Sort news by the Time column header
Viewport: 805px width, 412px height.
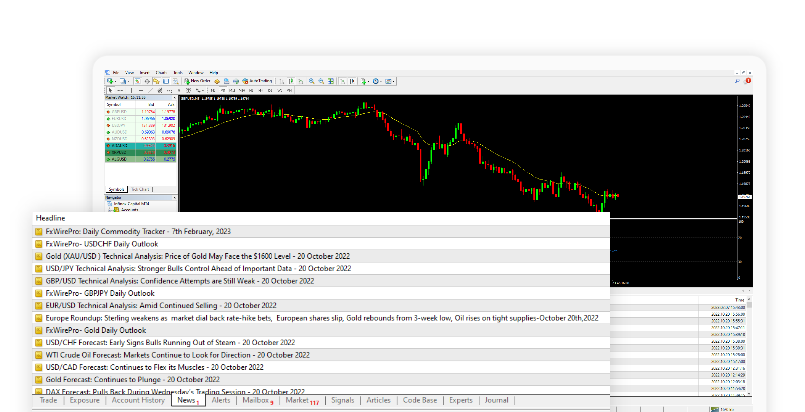point(739,299)
